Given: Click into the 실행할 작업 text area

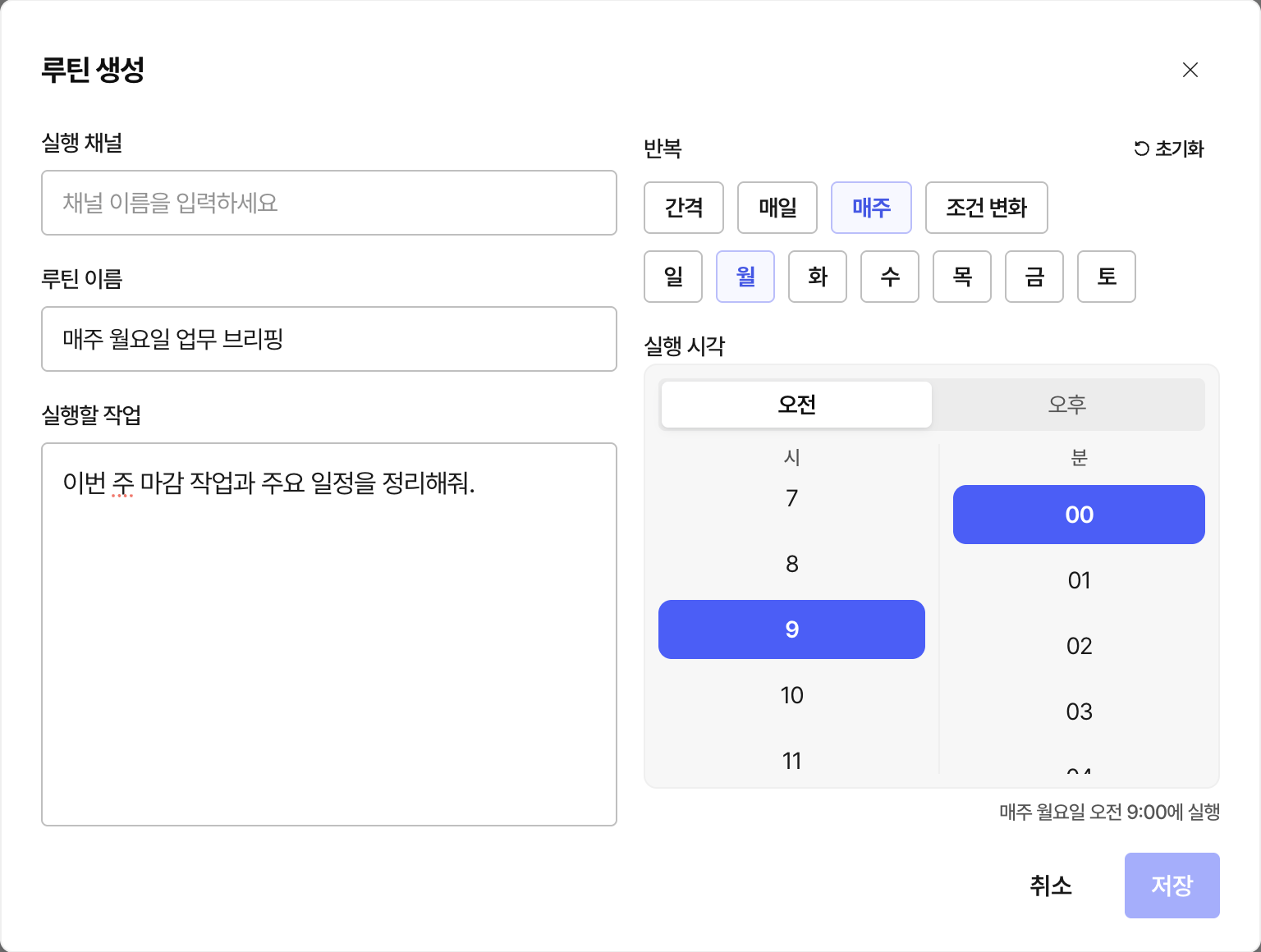Looking at the screenshot, I should (x=329, y=634).
